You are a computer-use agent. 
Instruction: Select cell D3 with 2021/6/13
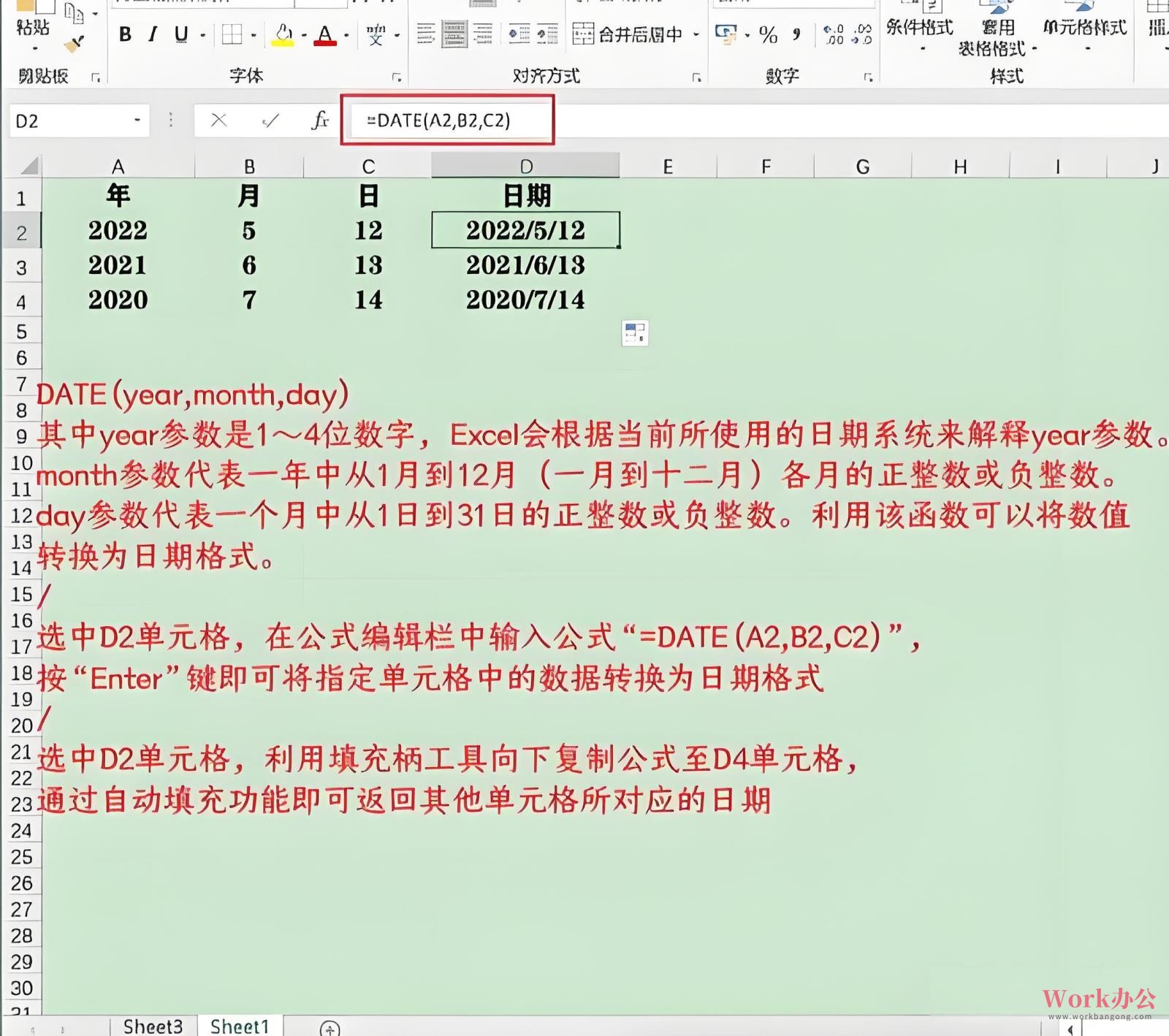point(525,265)
